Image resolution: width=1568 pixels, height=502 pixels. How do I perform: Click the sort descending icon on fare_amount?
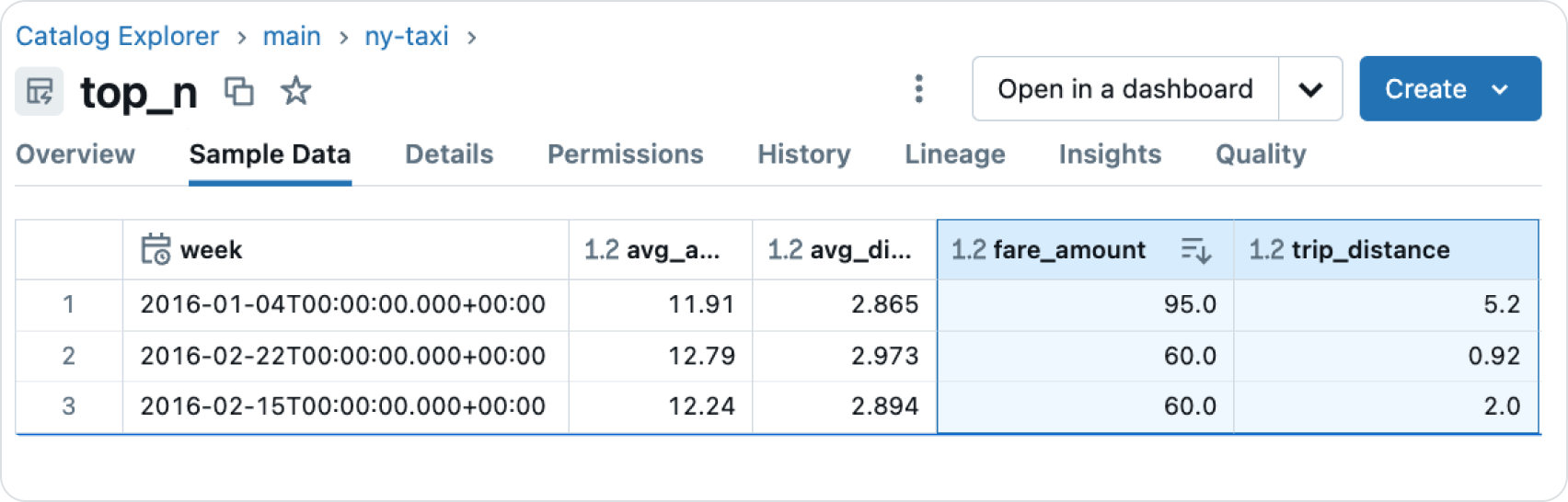(x=1195, y=250)
